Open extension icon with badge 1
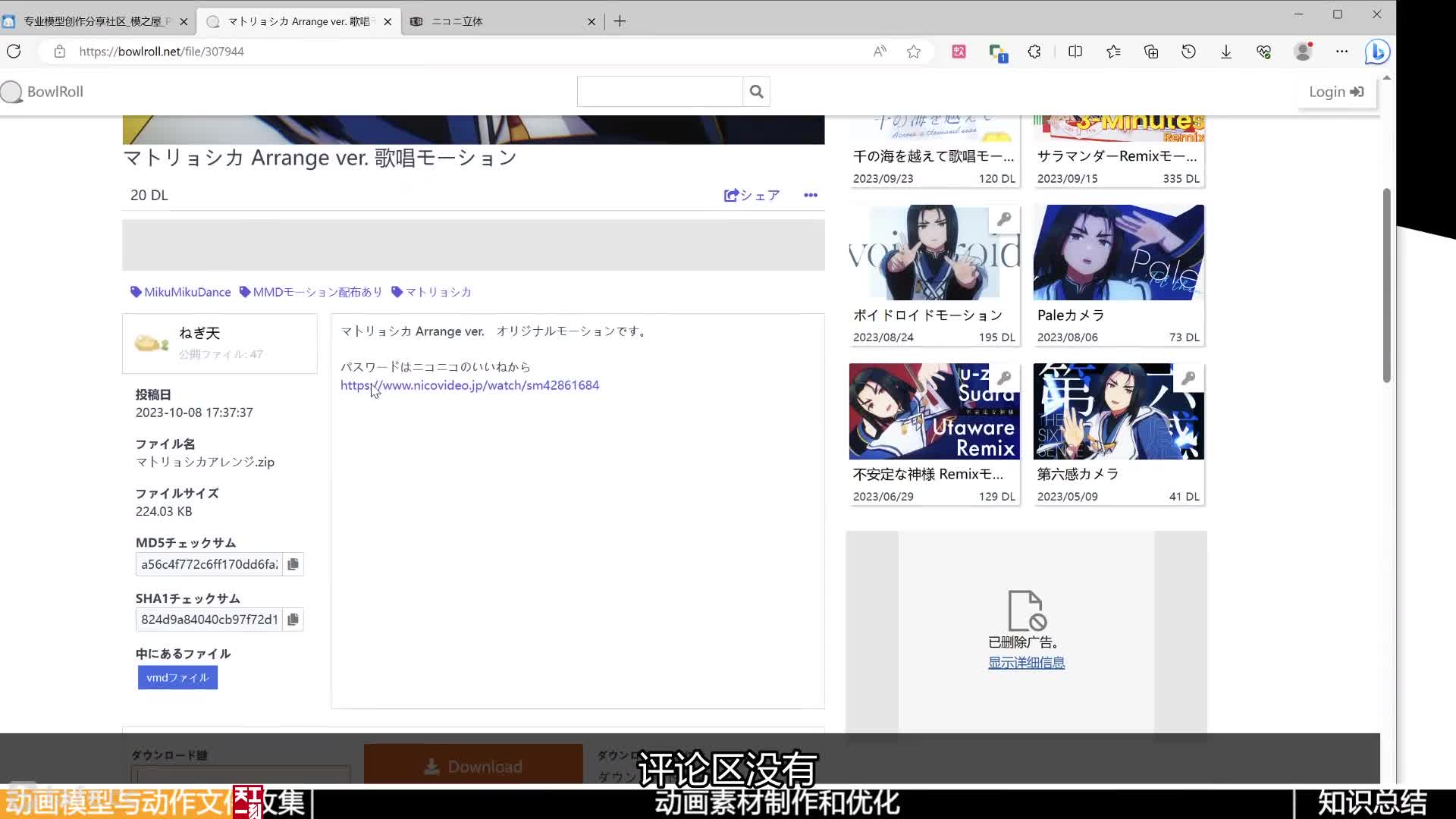Screen dimensions: 1456x819 tap(997, 52)
